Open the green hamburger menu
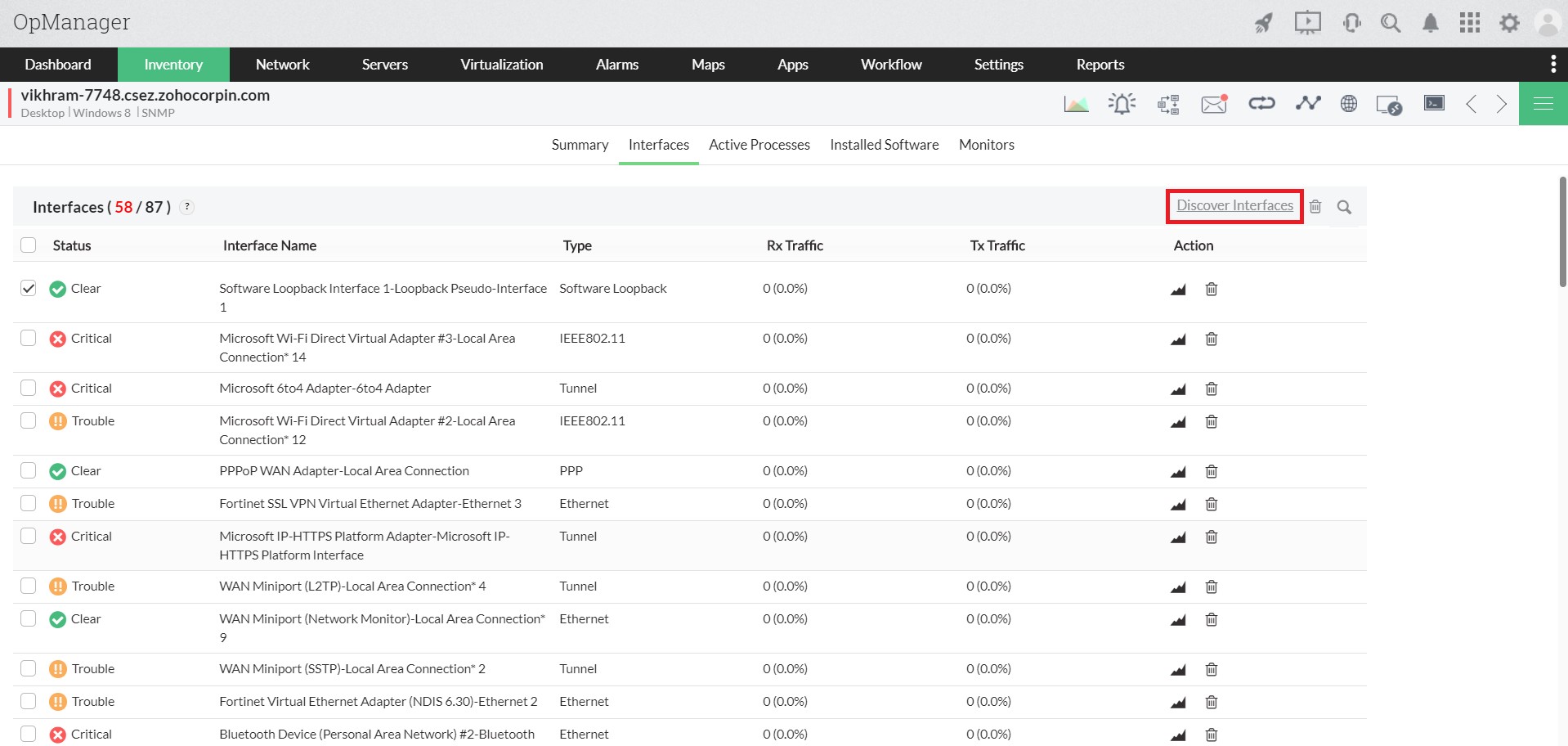The height and width of the screenshot is (746, 1568). (x=1543, y=103)
